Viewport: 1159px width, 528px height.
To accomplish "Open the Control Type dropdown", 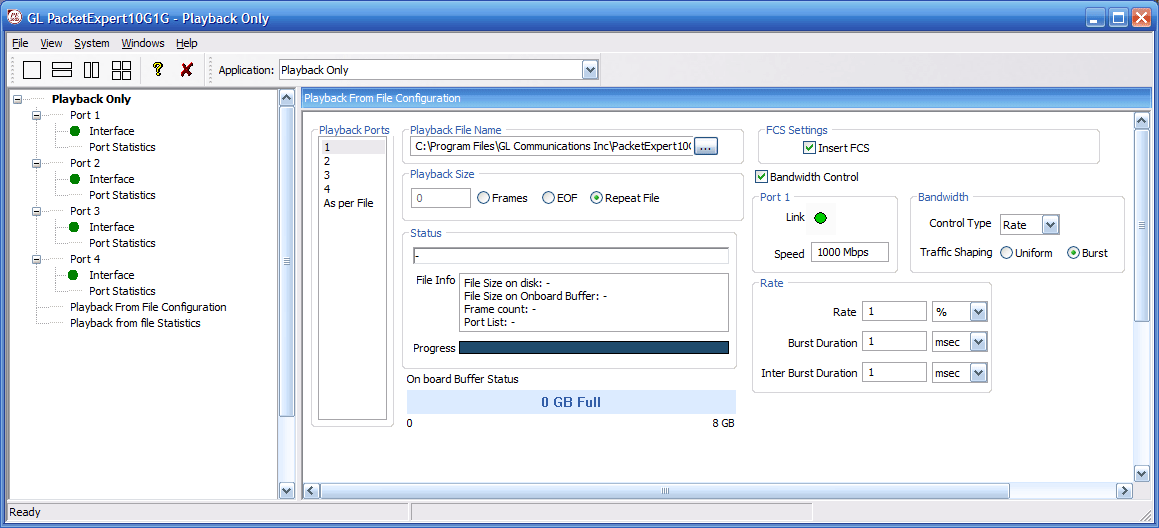I will pyautogui.click(x=1051, y=225).
